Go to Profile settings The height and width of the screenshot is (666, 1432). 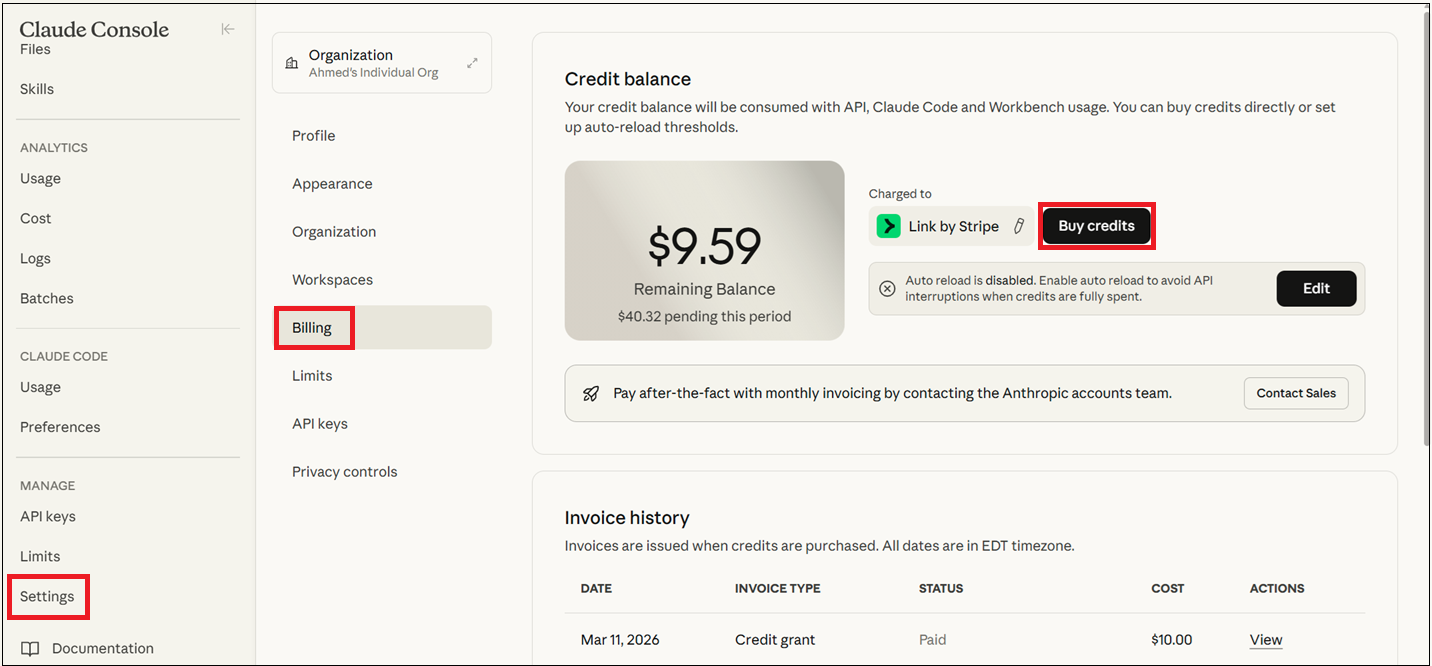(313, 136)
